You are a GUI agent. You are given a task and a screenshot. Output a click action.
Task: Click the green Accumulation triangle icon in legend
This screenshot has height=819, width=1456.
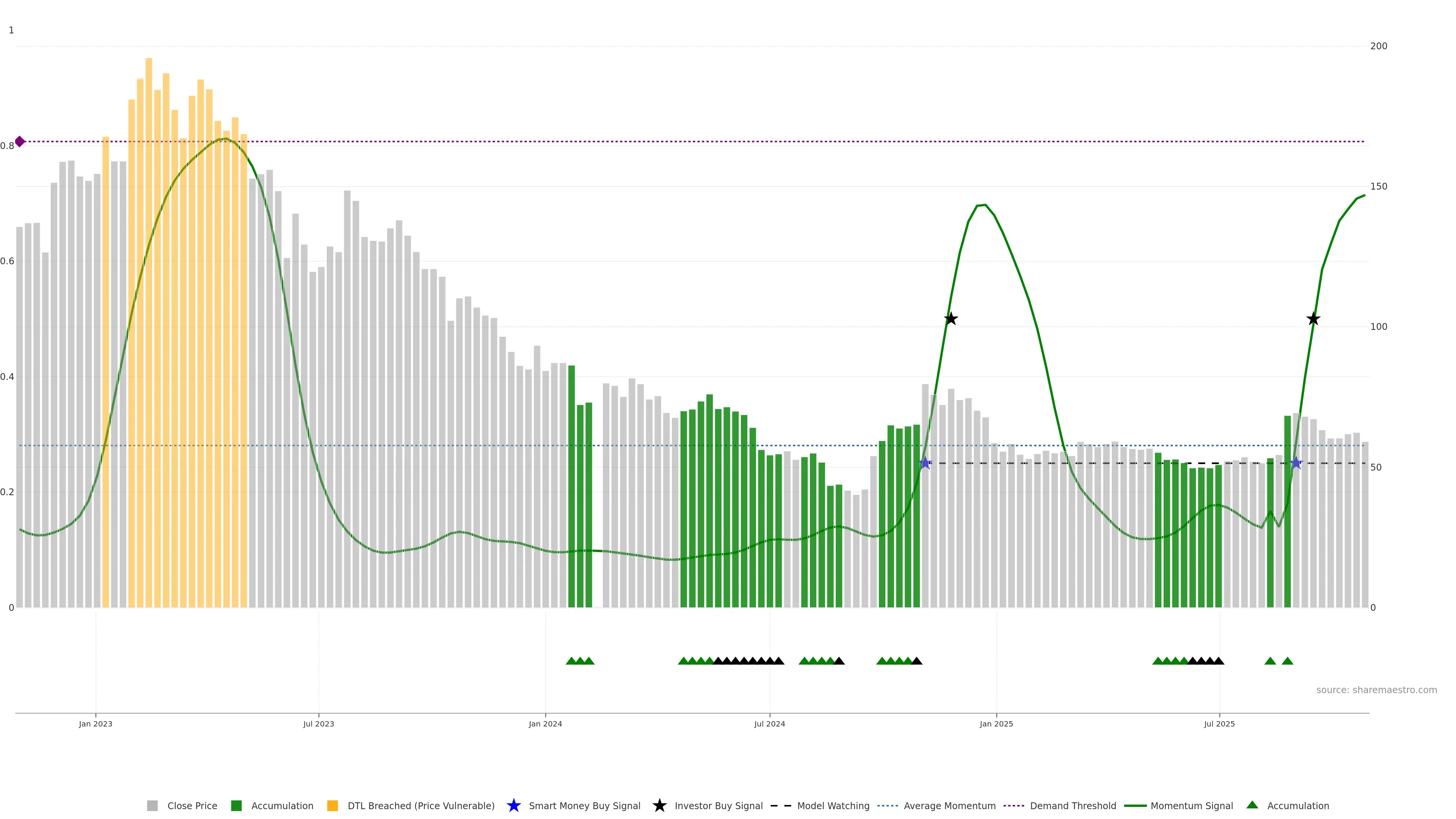pyautogui.click(x=1252, y=805)
